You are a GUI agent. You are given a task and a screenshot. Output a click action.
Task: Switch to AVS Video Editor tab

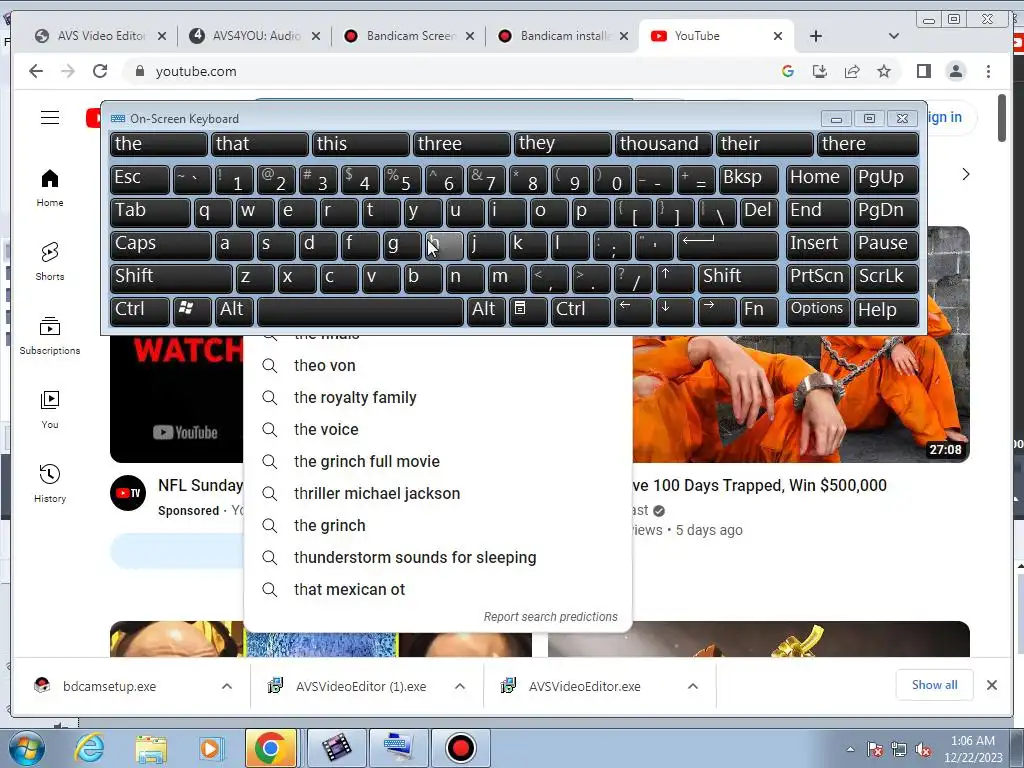(x=100, y=36)
